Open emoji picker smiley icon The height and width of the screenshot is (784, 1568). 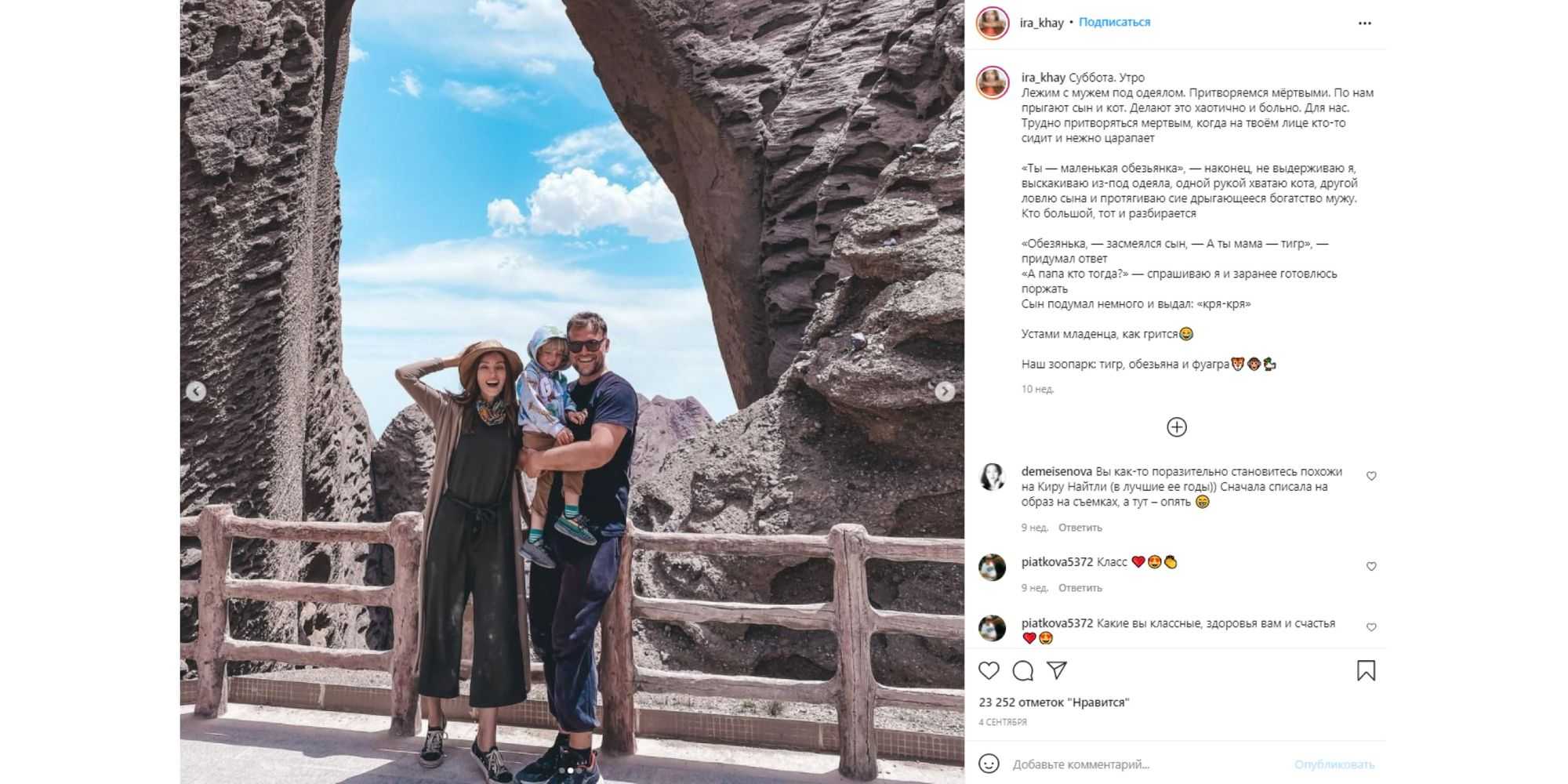click(x=989, y=764)
